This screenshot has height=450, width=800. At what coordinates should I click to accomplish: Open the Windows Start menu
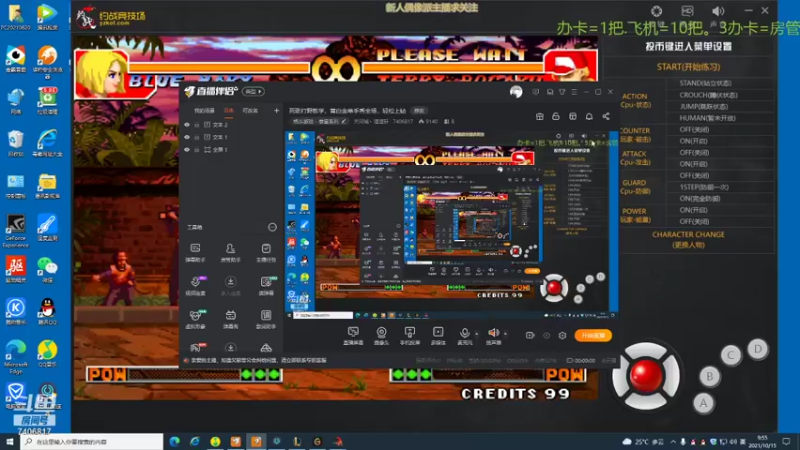pos(10,441)
